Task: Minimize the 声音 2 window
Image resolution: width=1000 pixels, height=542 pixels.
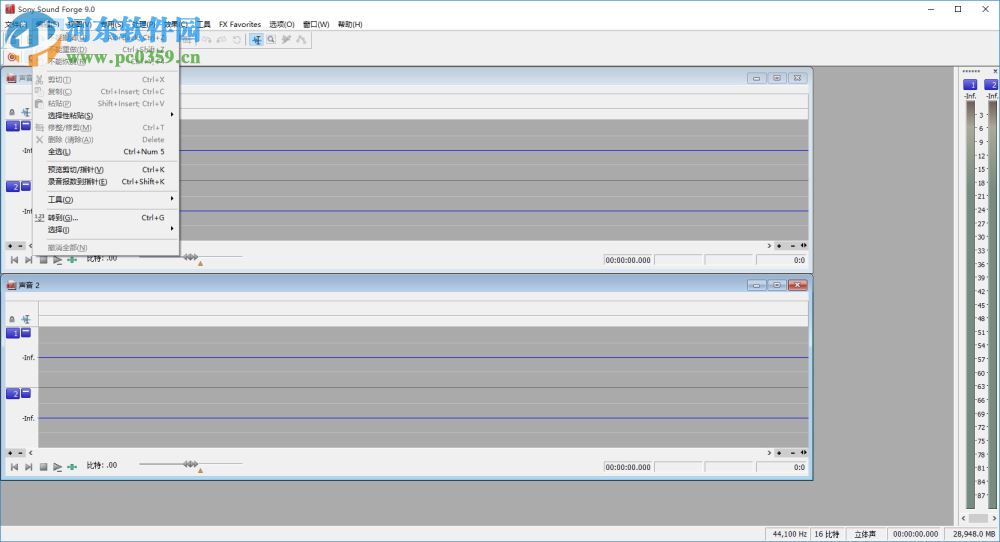Action: click(756, 285)
